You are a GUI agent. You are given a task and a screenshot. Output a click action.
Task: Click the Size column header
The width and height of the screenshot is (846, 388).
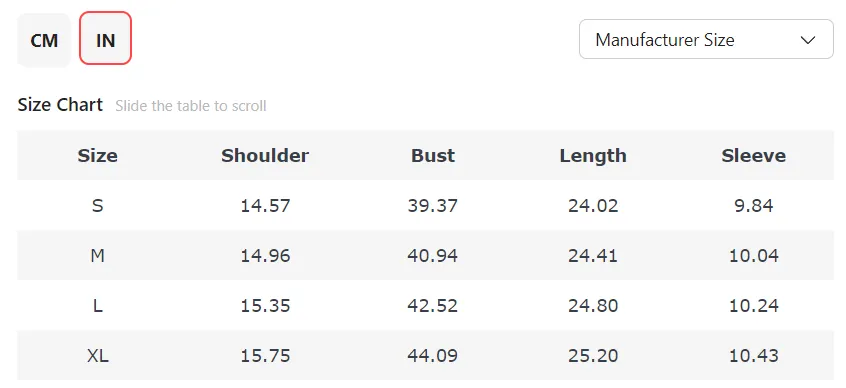click(98, 155)
